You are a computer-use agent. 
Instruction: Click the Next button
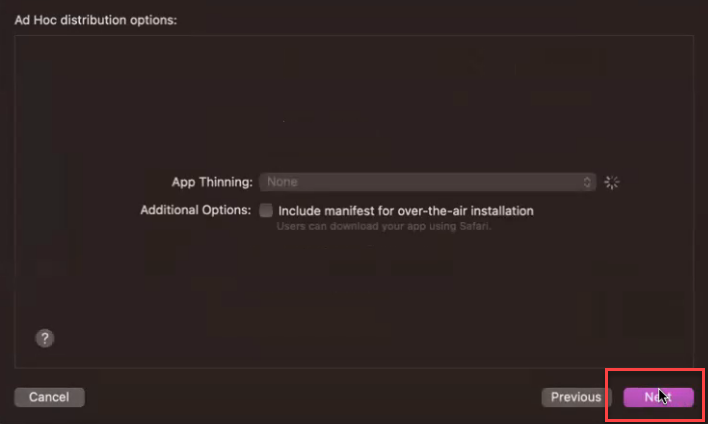pyautogui.click(x=658, y=397)
